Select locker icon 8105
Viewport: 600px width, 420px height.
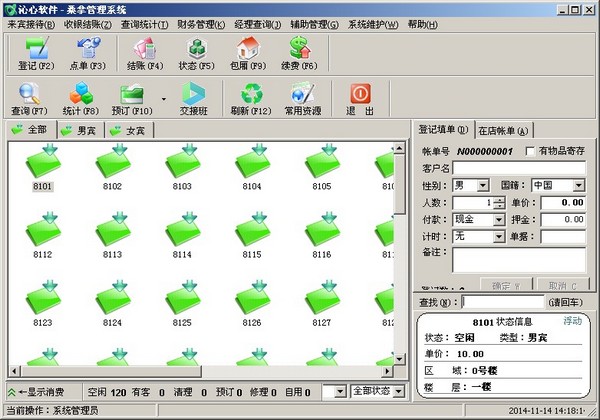click(x=322, y=167)
